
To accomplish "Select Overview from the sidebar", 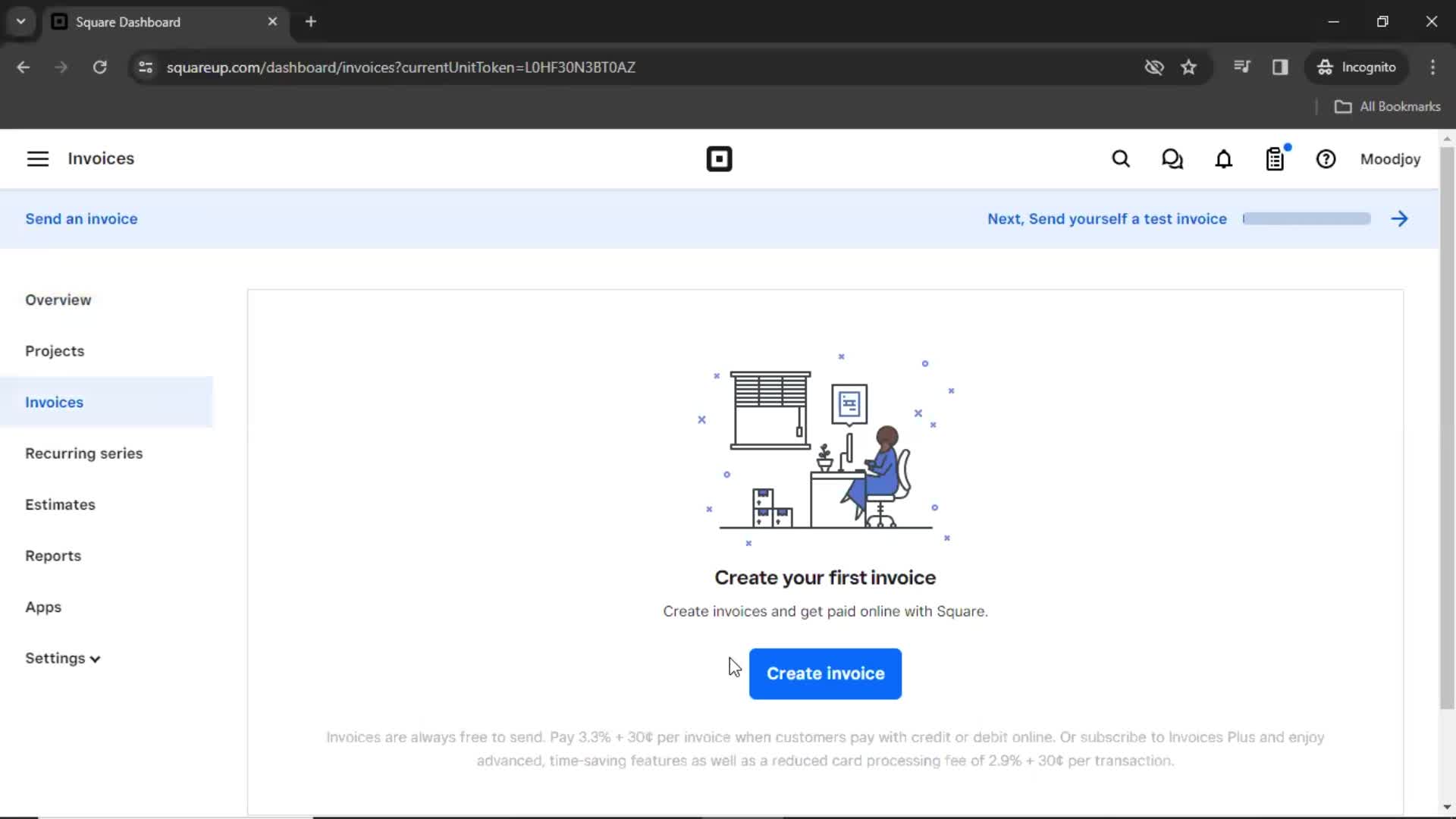I will [57, 300].
